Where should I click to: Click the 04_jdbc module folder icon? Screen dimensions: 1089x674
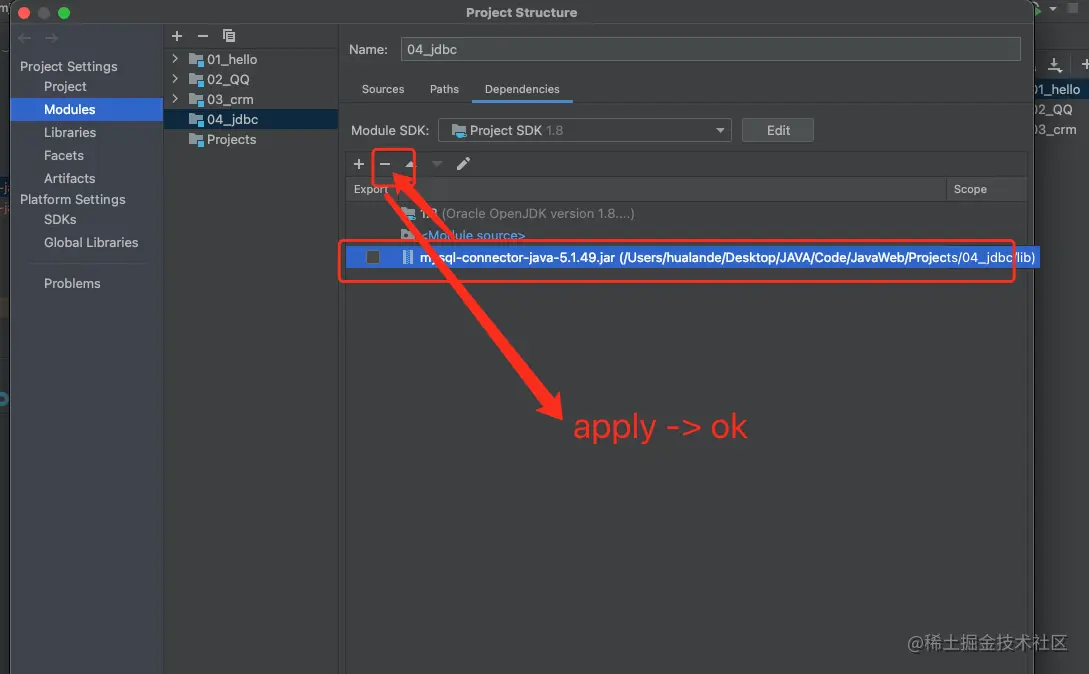click(x=197, y=120)
